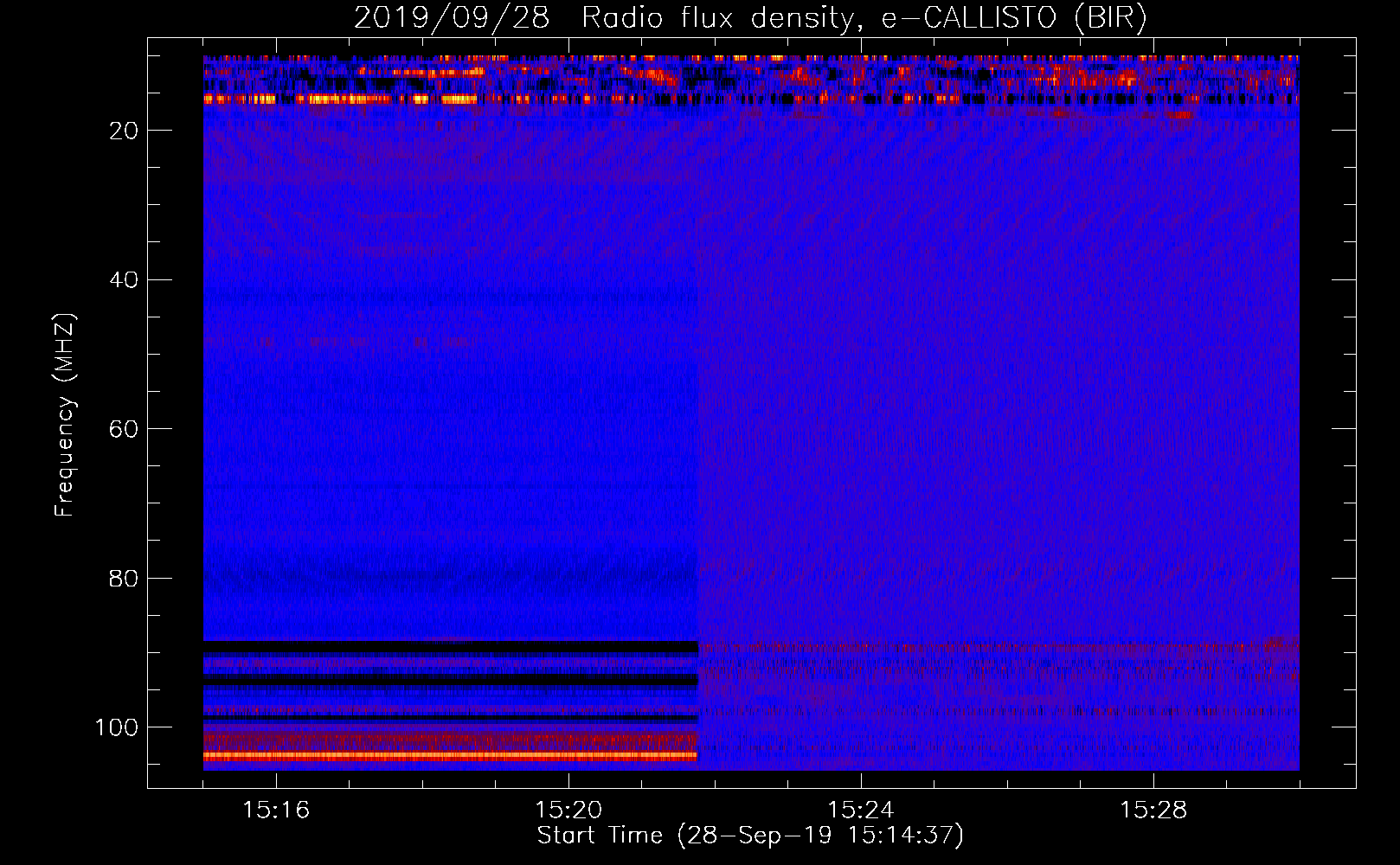Click the 20 MHz frequency tick label
Screen dimensions: 1400x865
click(124, 131)
